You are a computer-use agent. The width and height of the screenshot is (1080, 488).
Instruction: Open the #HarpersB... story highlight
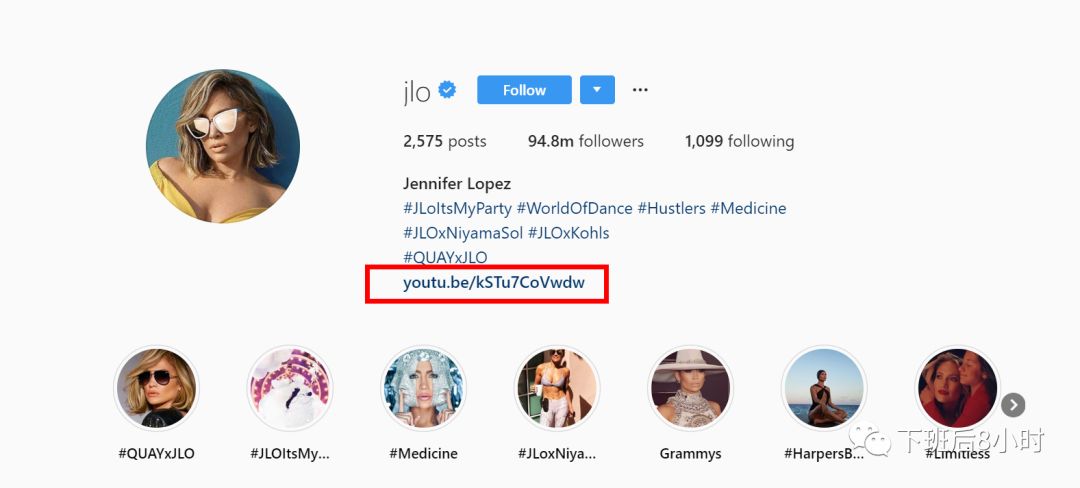click(823, 389)
